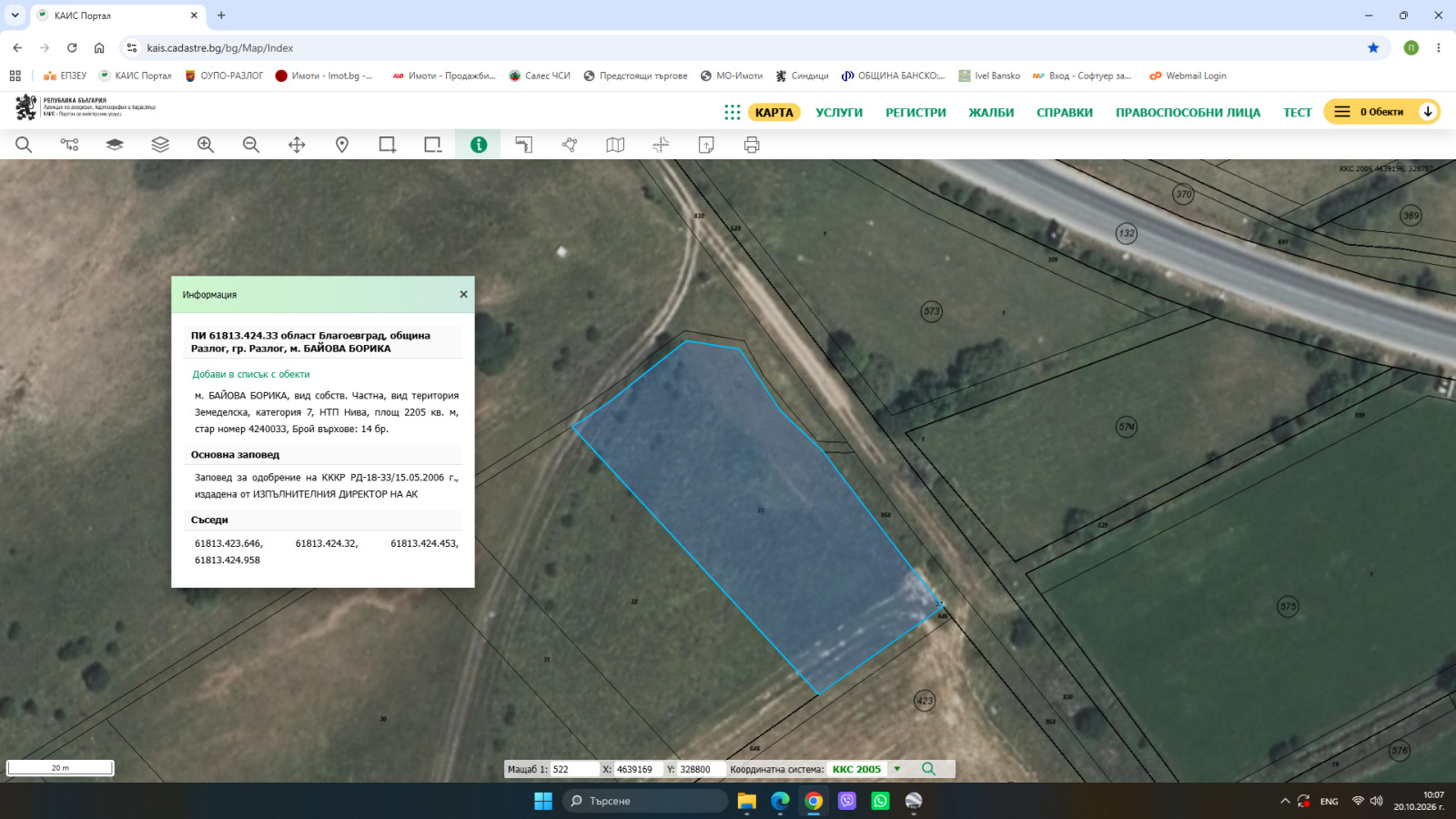
Task: Expand the ККС 2005 coordinate system dropdown
Action: pyautogui.click(x=897, y=769)
